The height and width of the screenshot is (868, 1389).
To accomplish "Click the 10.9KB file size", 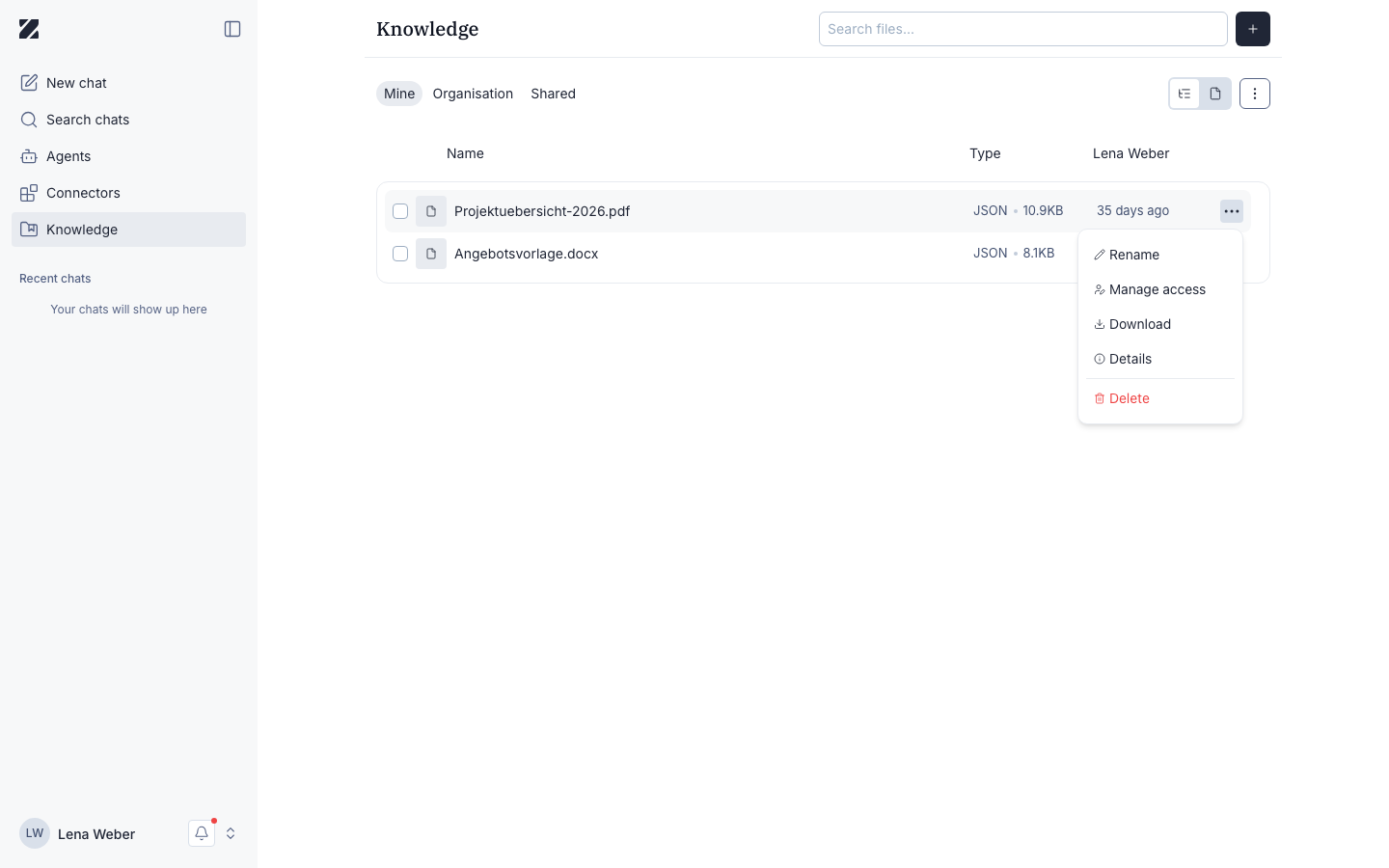I will click(x=1043, y=210).
